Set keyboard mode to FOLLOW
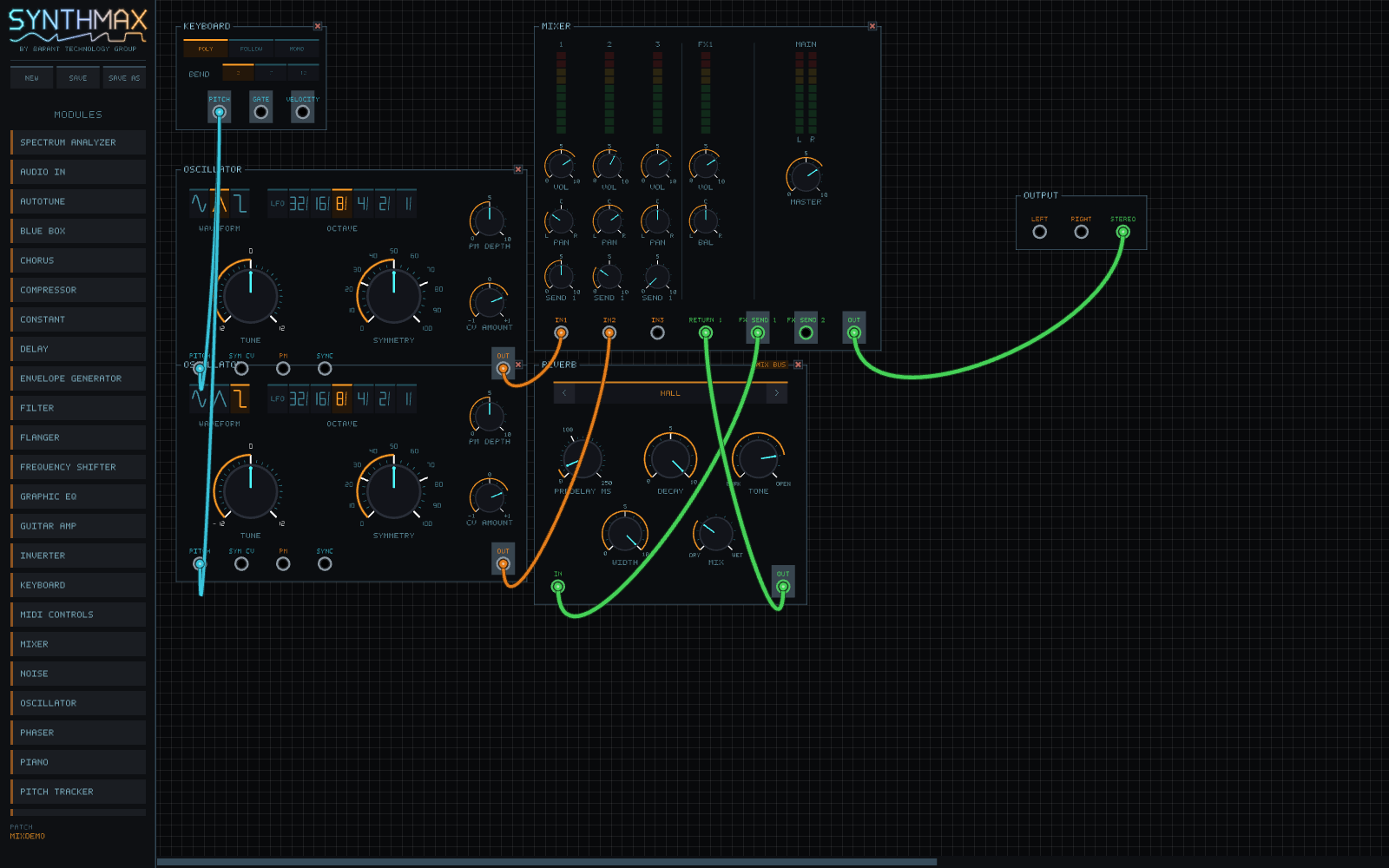Viewport: 1389px width, 868px height. pos(251,49)
